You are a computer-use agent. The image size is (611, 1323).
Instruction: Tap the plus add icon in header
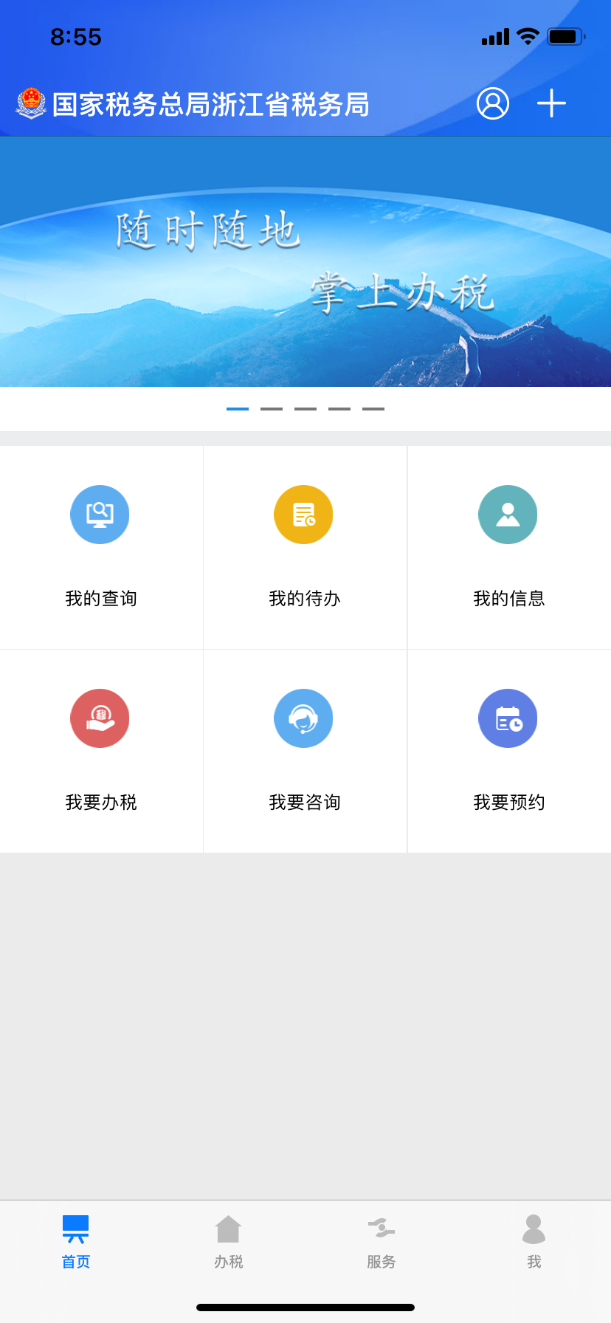tap(551, 103)
